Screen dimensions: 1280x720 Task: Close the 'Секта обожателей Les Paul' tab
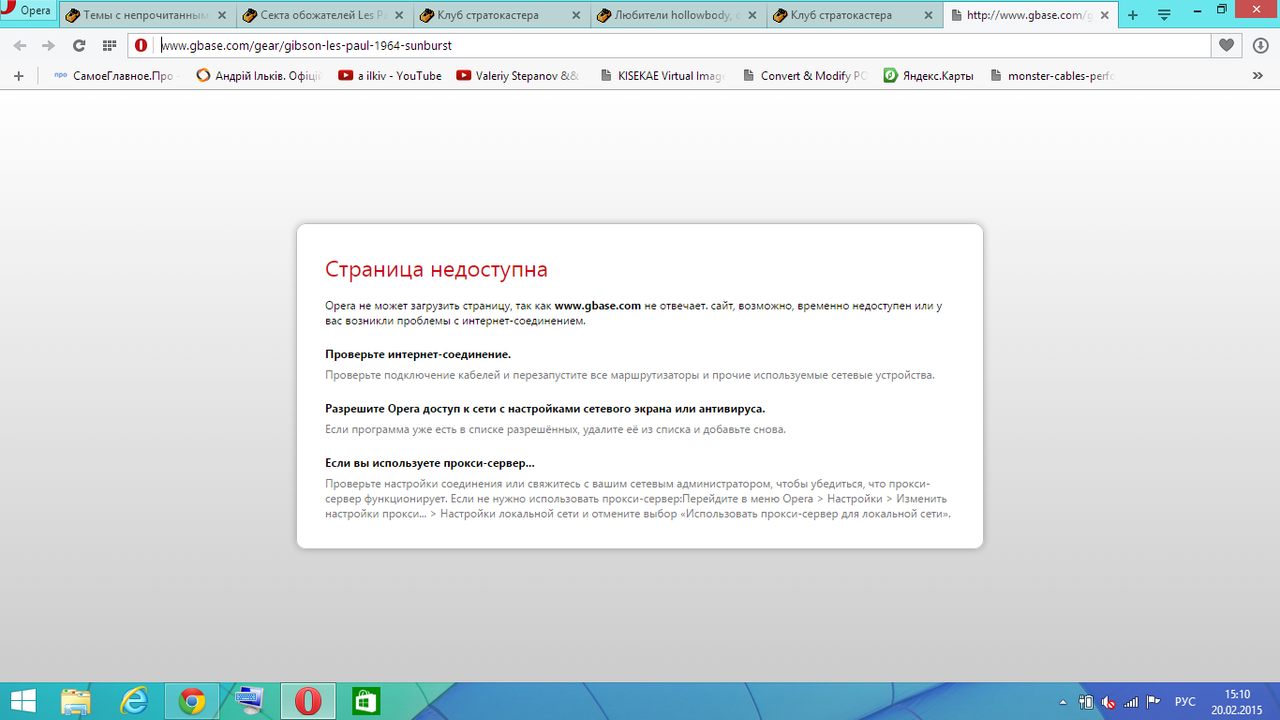tap(399, 15)
